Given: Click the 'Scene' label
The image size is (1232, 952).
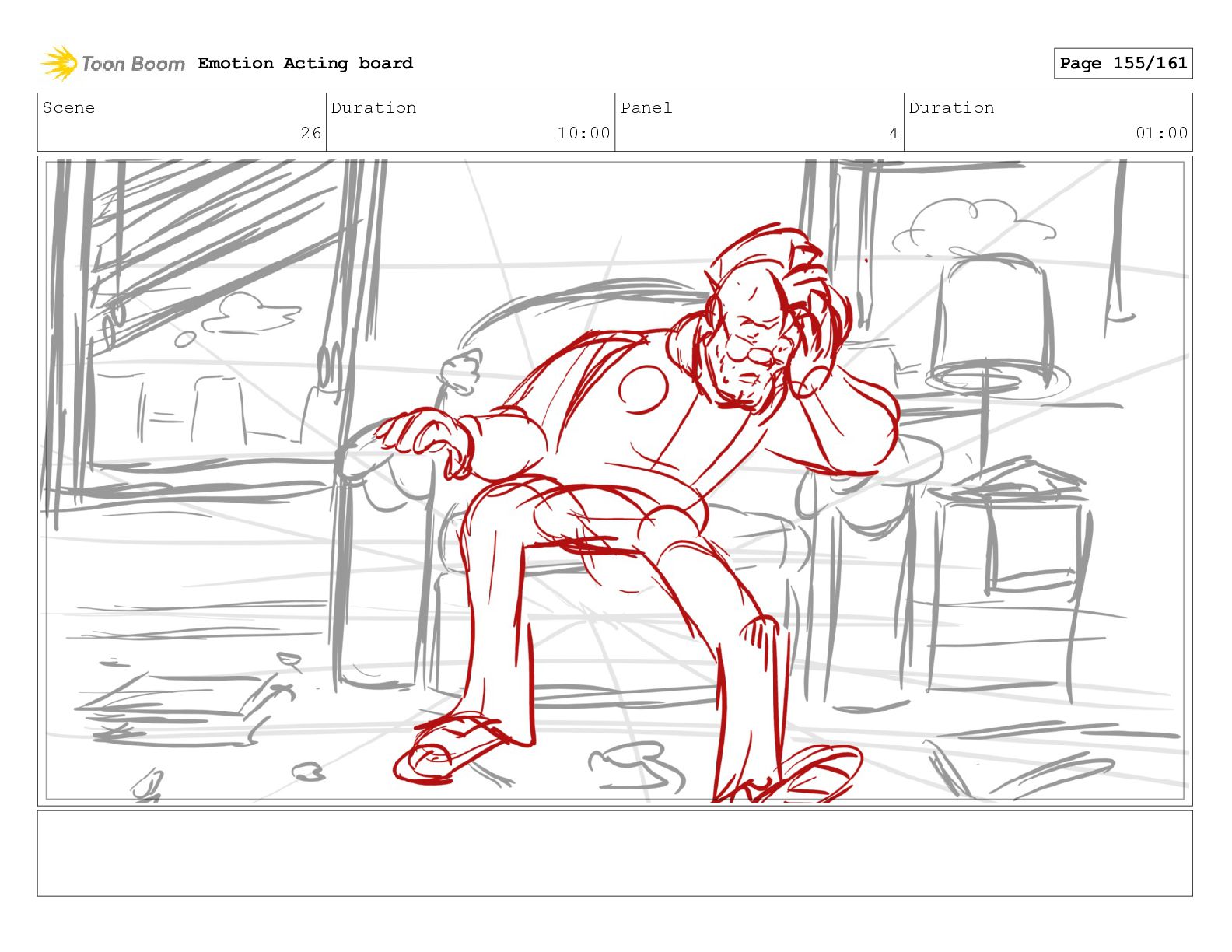Looking at the screenshot, I should point(68,107).
